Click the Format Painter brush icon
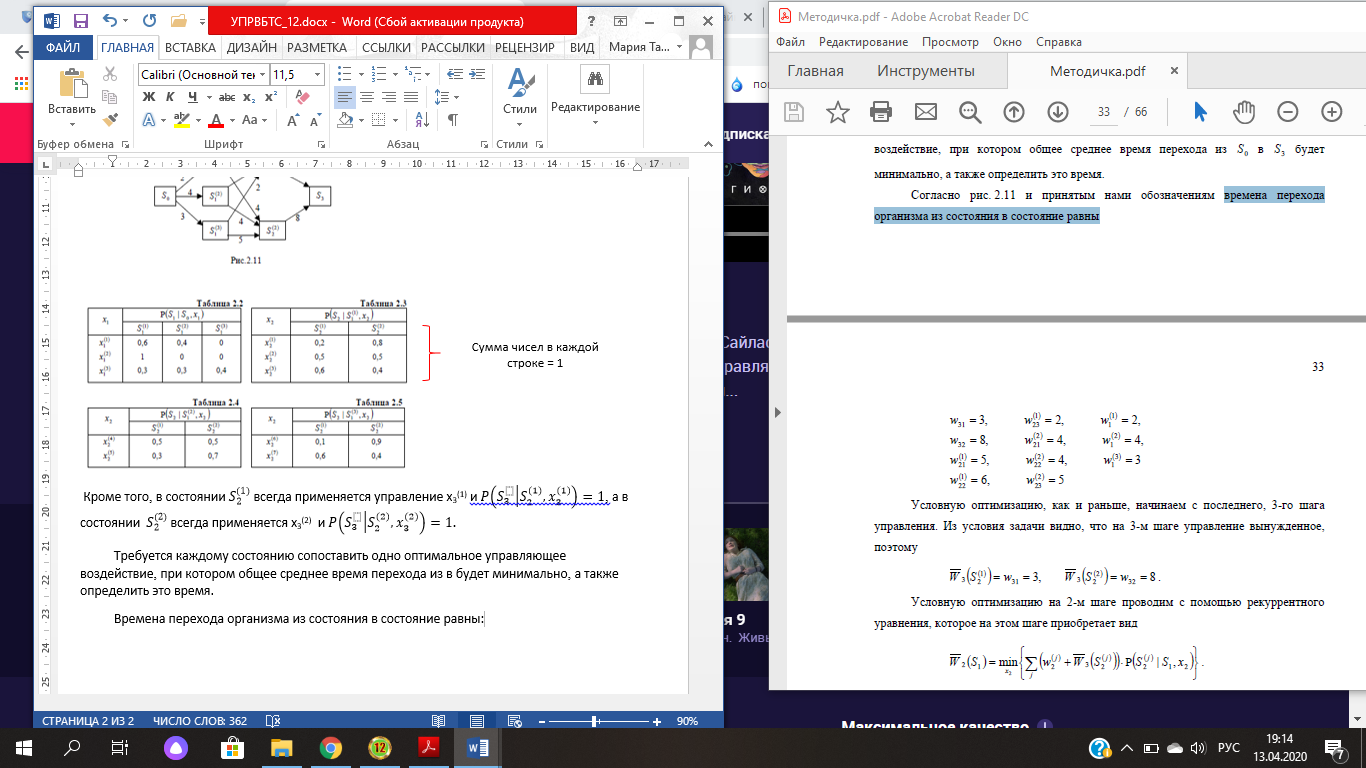This screenshot has width=1366, height=768. (110, 119)
